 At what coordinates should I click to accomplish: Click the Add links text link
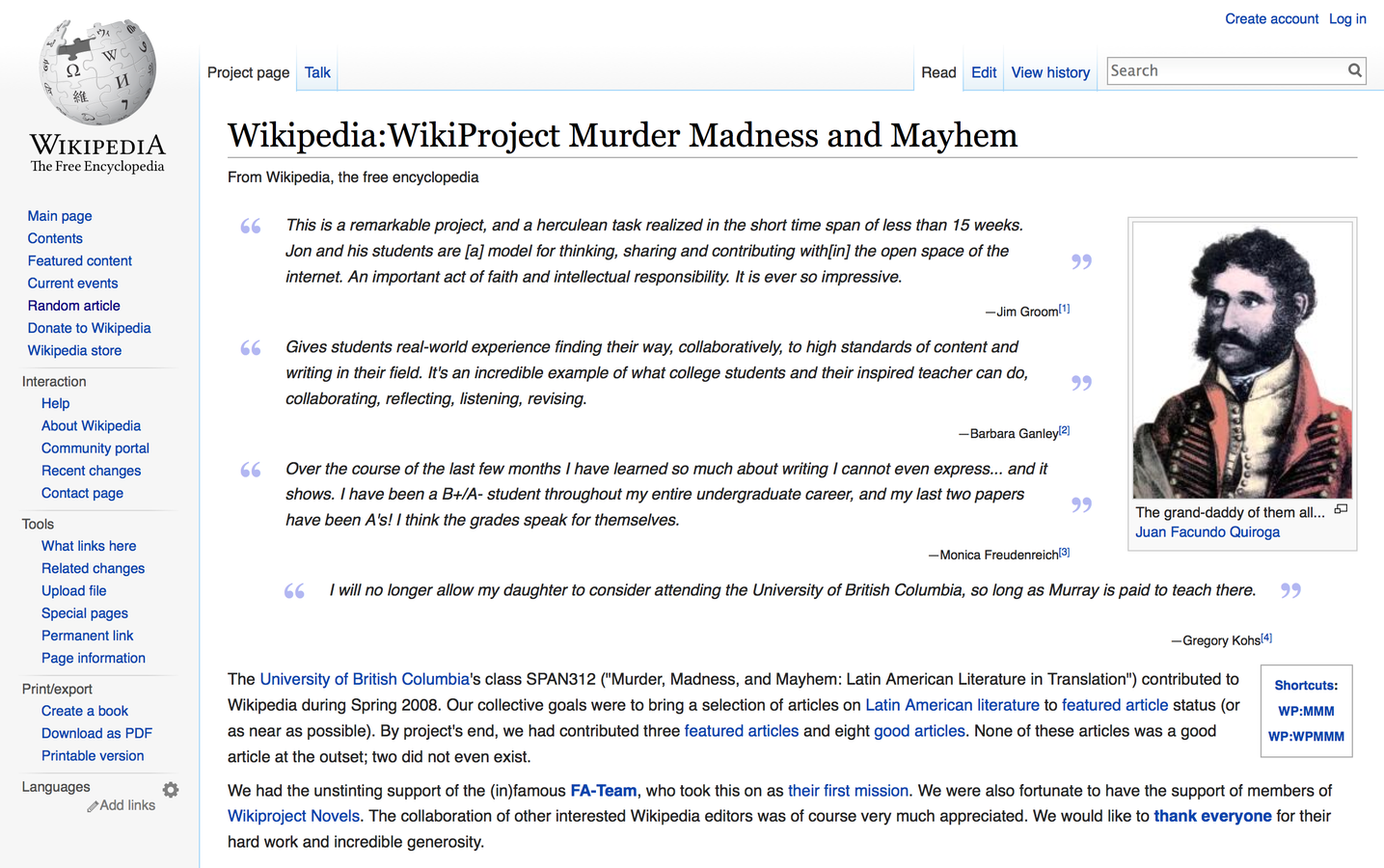pos(127,805)
